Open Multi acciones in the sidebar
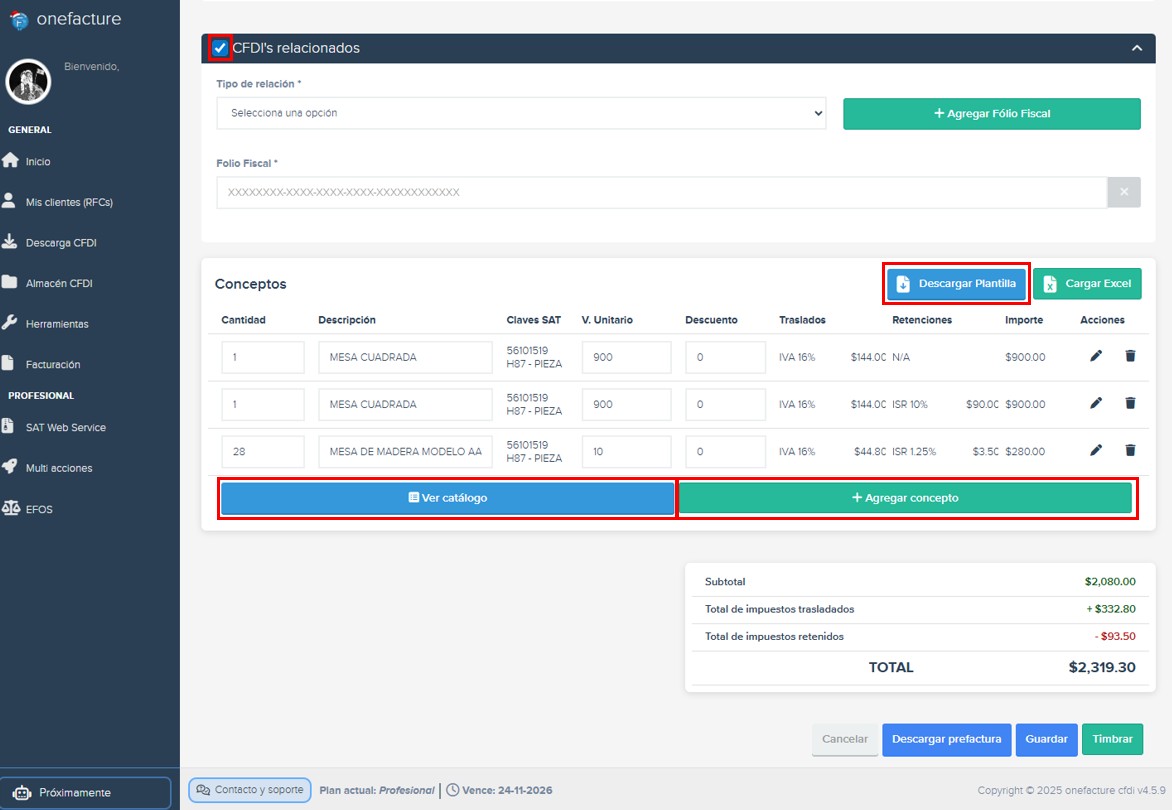 point(58,467)
